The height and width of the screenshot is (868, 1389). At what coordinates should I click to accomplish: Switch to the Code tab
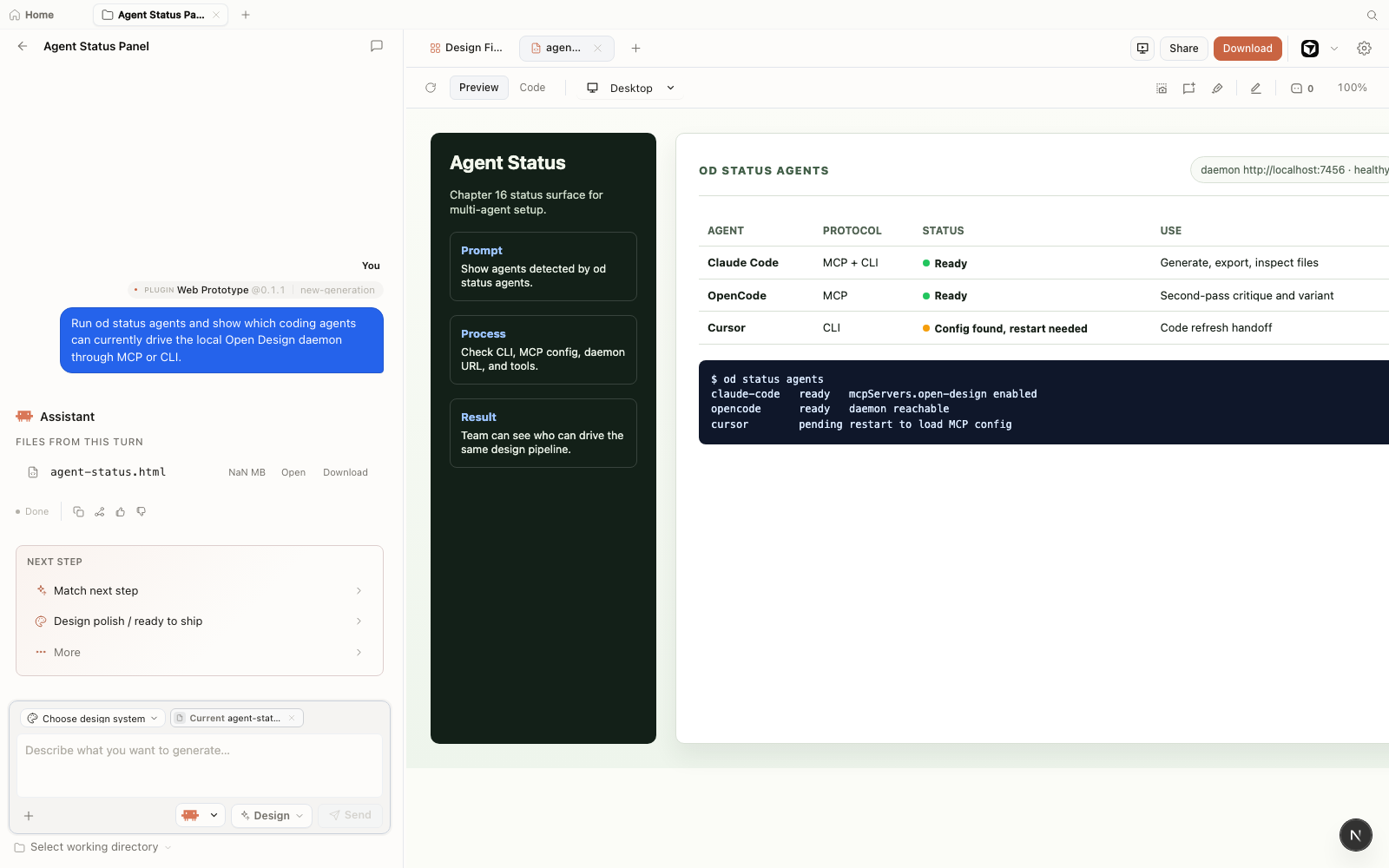pyautogui.click(x=532, y=88)
